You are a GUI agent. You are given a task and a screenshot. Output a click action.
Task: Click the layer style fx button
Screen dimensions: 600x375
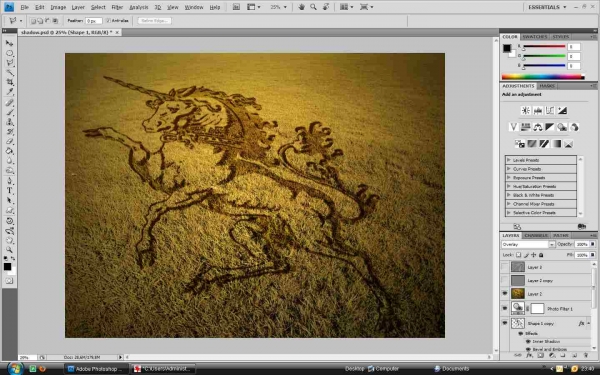(529, 355)
